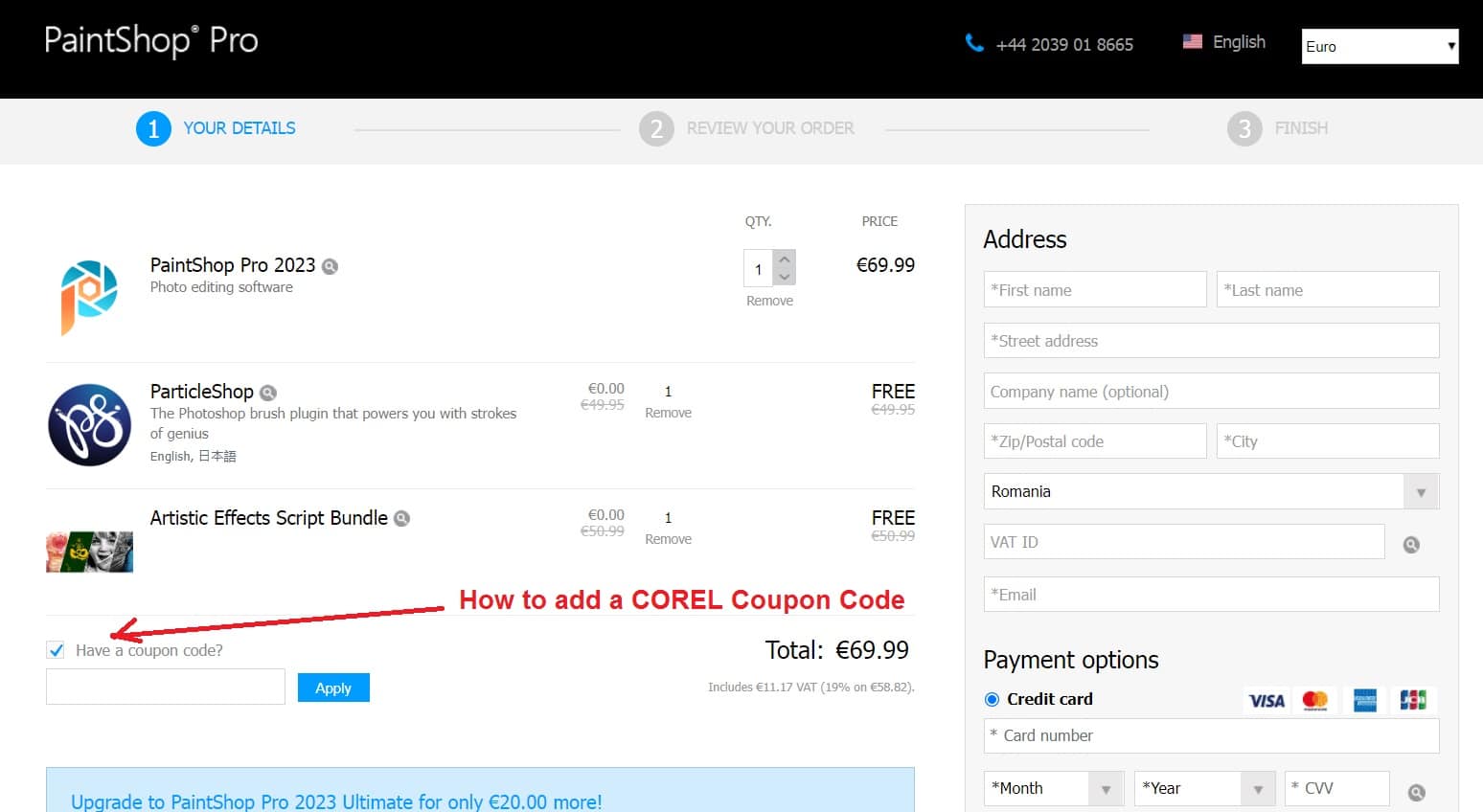The height and width of the screenshot is (812, 1483).
Task: Remove ParticleShop from the cart
Action: 668,413
